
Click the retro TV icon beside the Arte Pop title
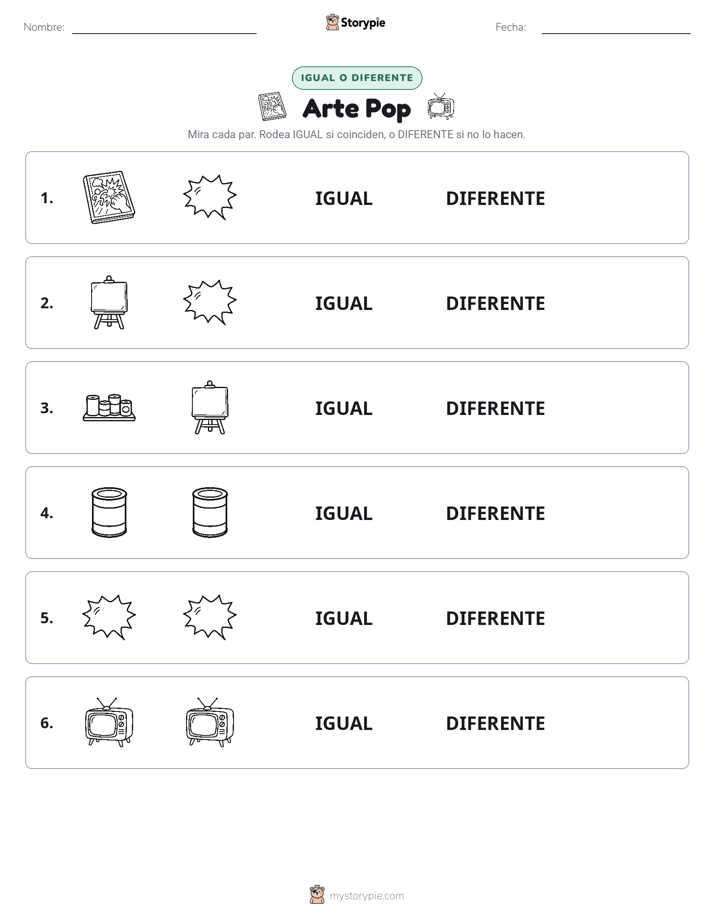[441, 107]
